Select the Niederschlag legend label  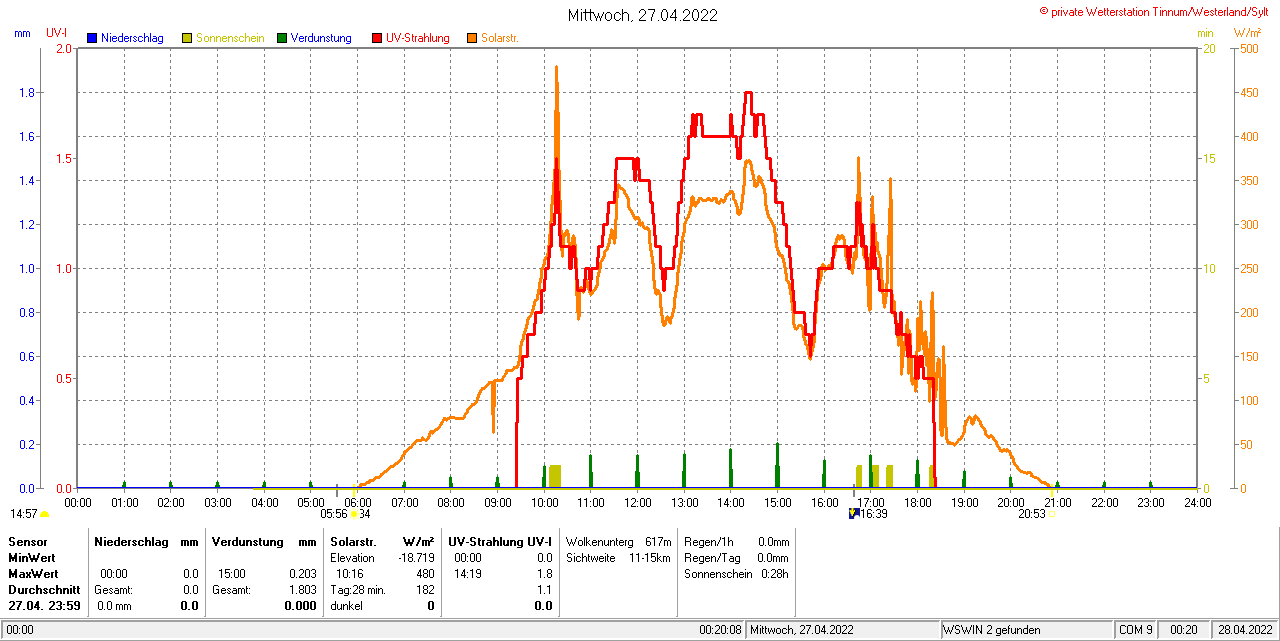click(132, 38)
